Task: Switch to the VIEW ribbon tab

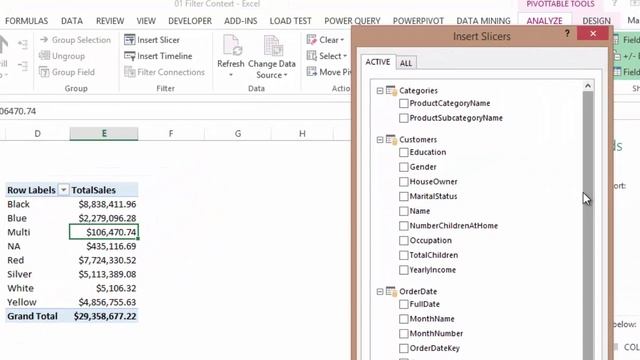Action: 146,21
